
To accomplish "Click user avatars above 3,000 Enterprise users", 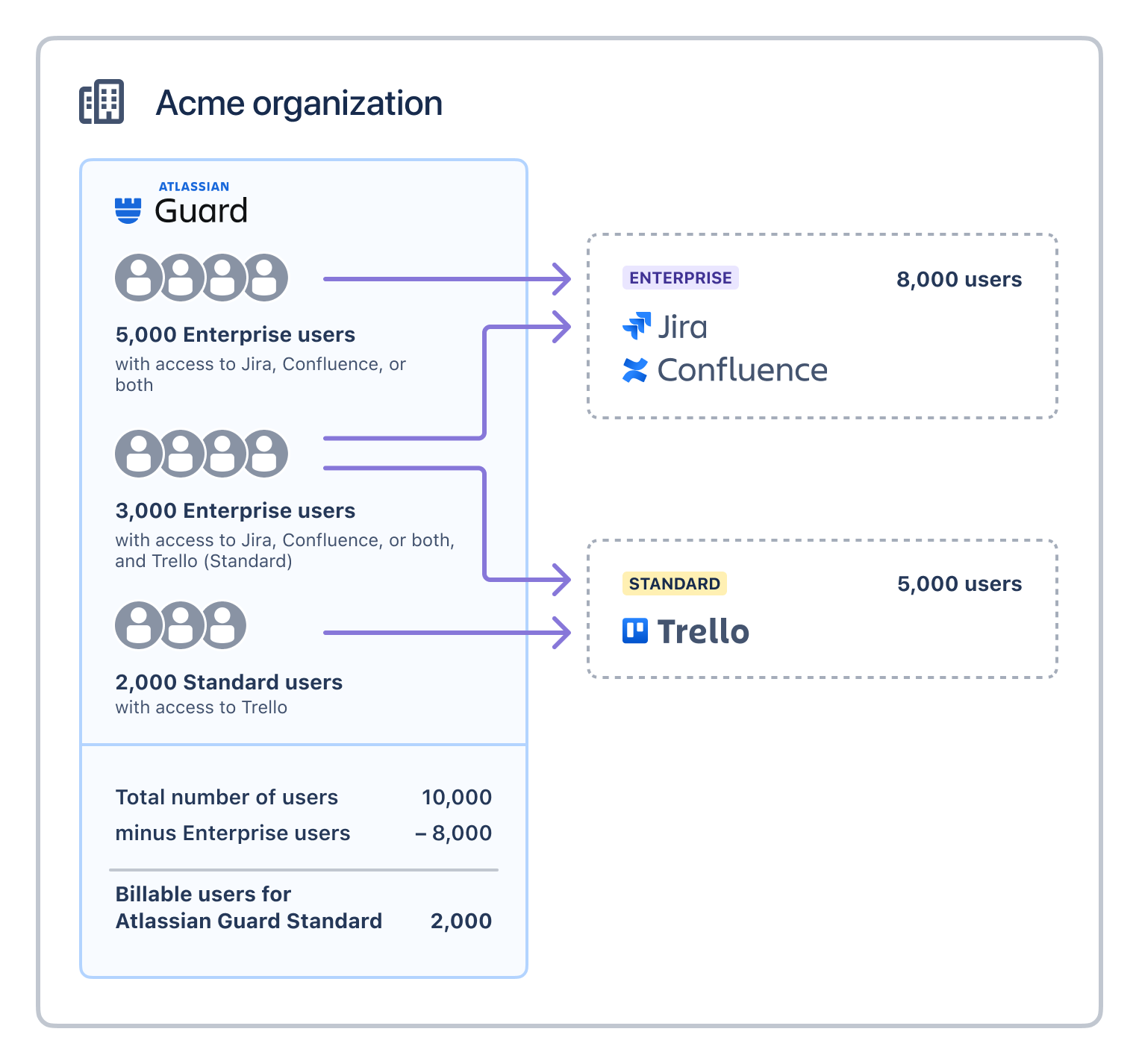I will coord(202,454).
